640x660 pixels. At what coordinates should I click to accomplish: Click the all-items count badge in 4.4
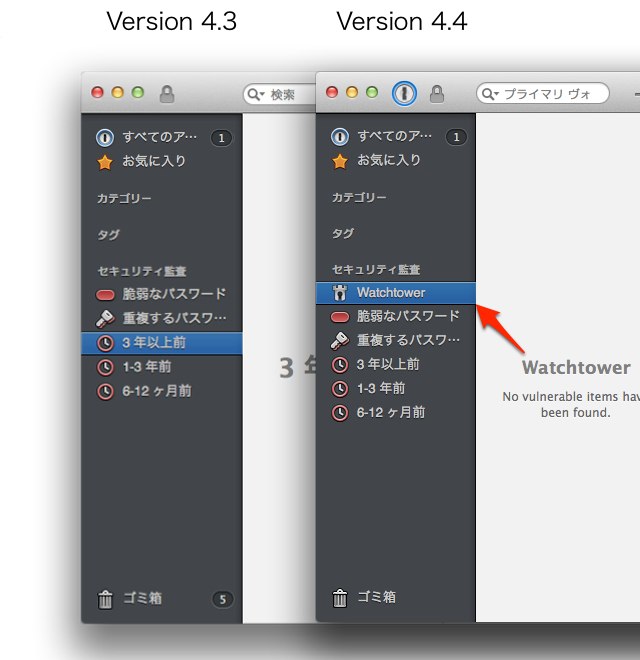click(456, 137)
